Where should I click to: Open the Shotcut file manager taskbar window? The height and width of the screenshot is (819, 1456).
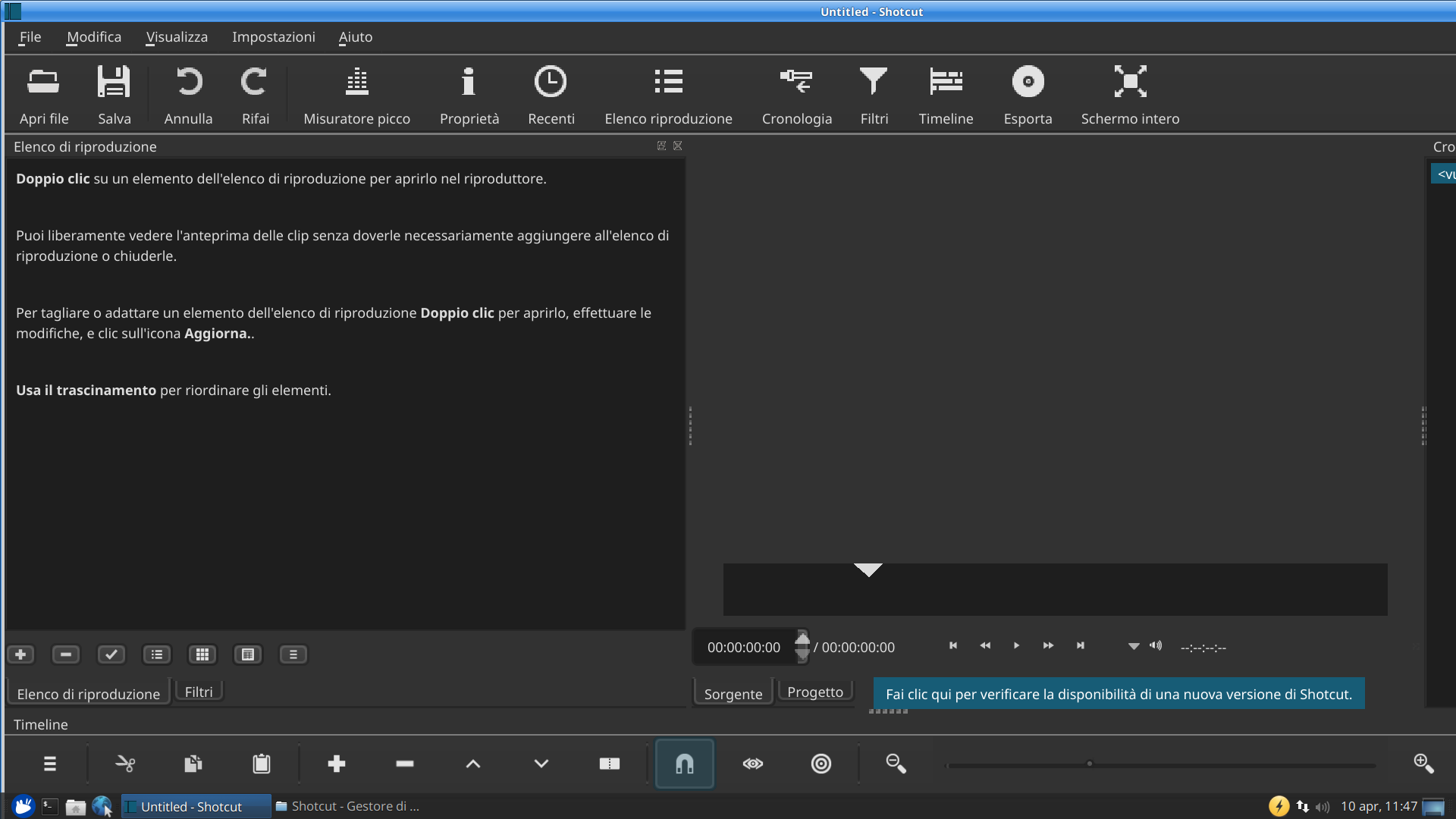[x=347, y=806]
